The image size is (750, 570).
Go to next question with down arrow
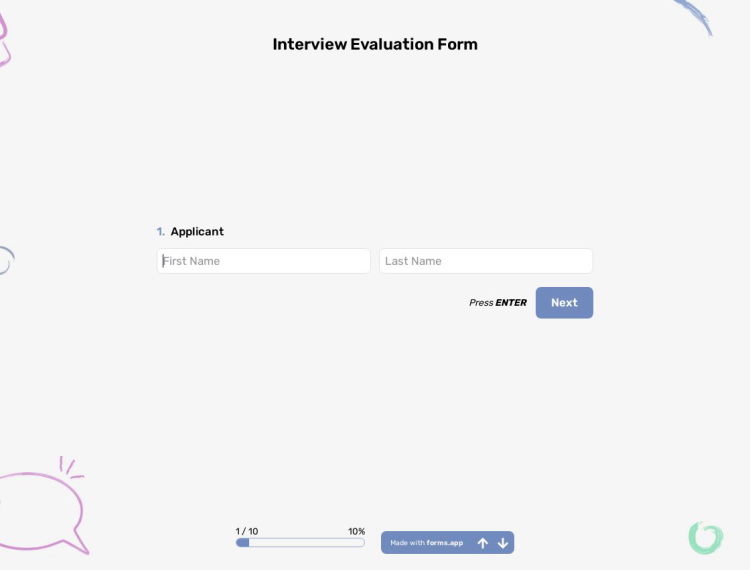(503, 543)
